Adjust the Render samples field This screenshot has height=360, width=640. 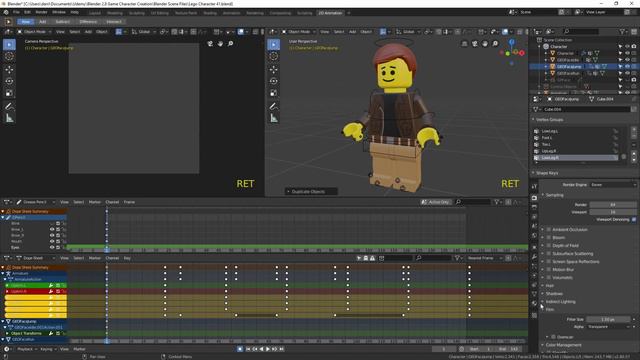pyautogui.click(x=613, y=204)
